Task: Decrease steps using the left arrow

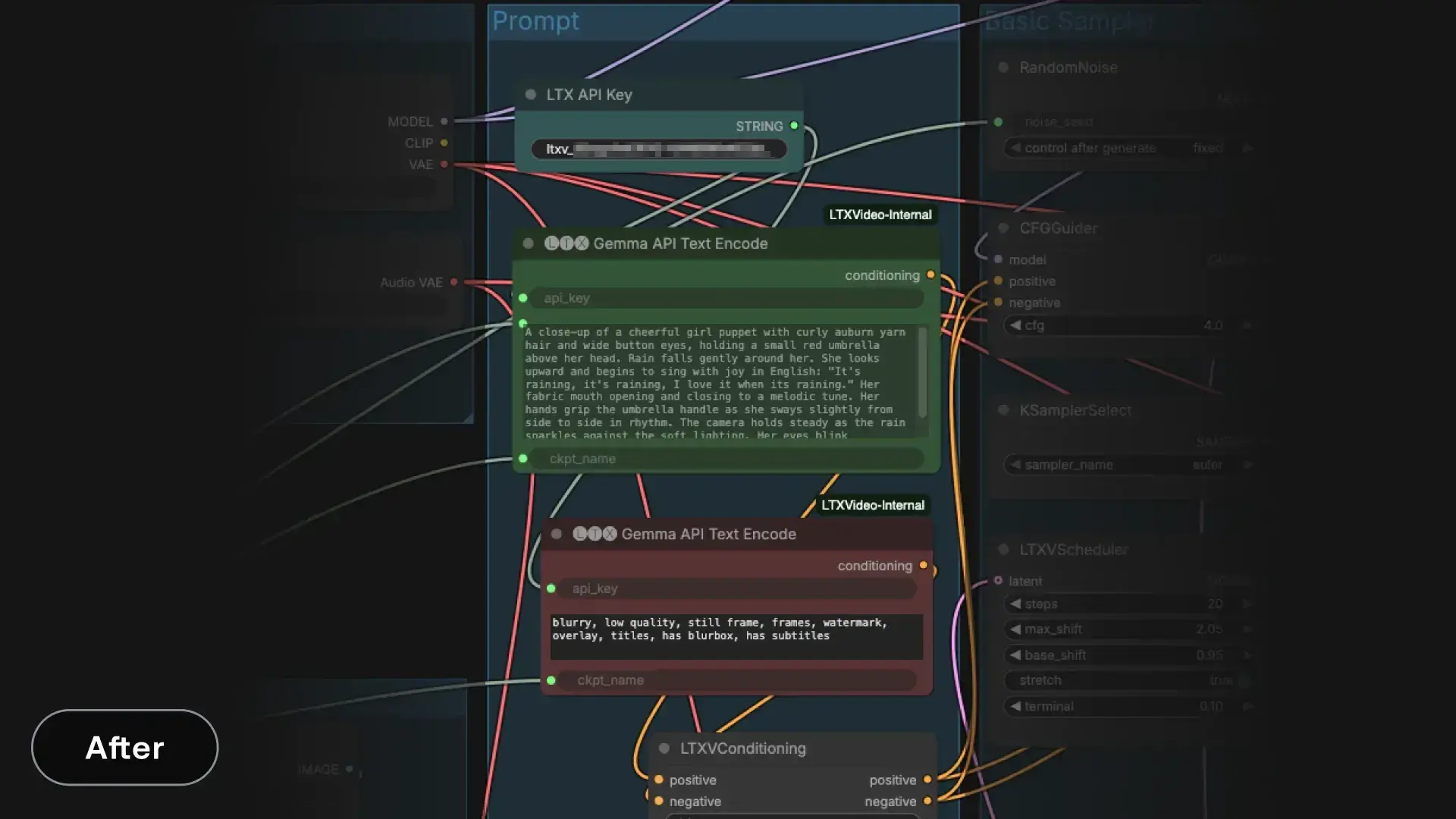Action: pos(1015,604)
